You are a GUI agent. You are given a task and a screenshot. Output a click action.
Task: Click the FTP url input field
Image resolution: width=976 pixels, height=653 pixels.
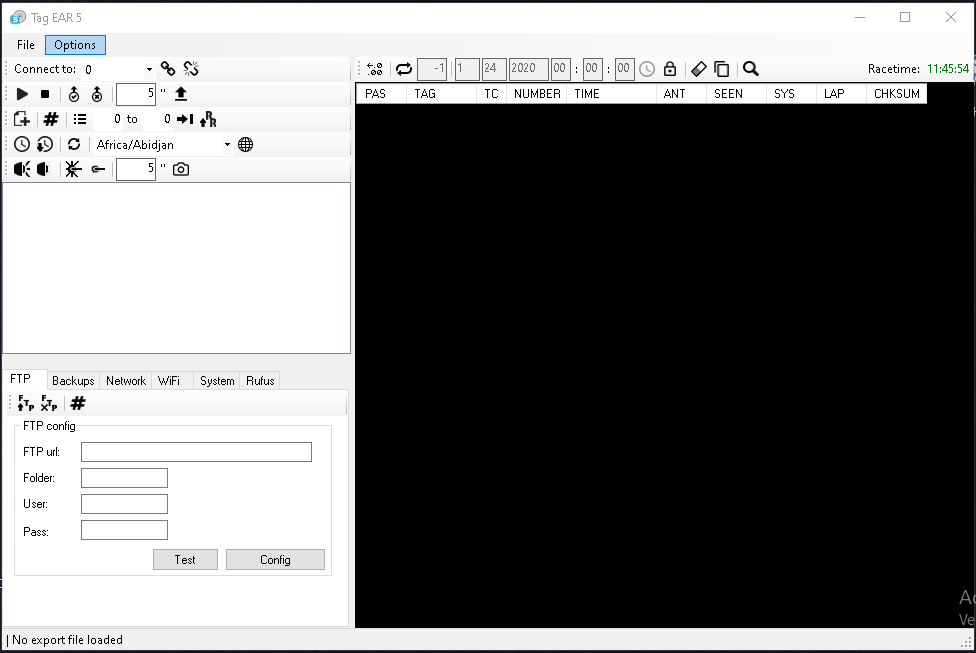(x=196, y=452)
